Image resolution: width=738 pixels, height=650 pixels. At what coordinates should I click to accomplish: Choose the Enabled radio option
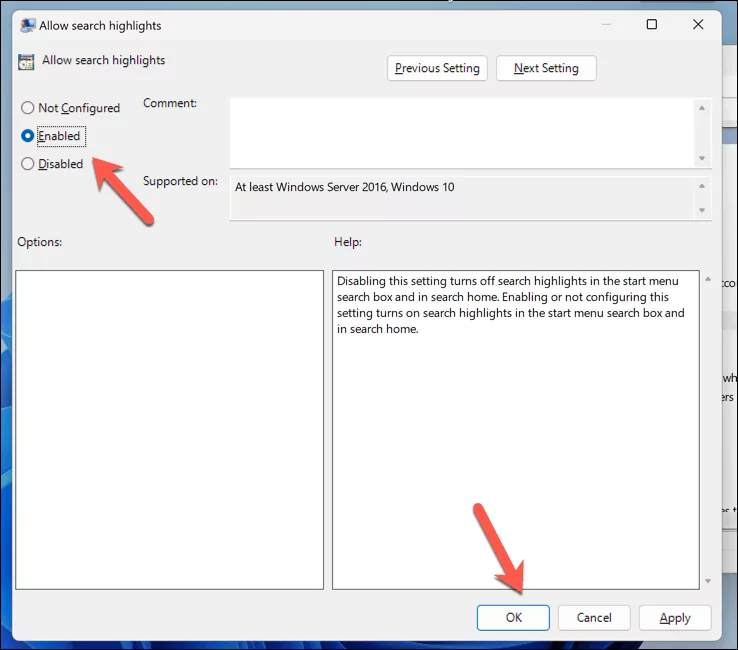[28, 136]
